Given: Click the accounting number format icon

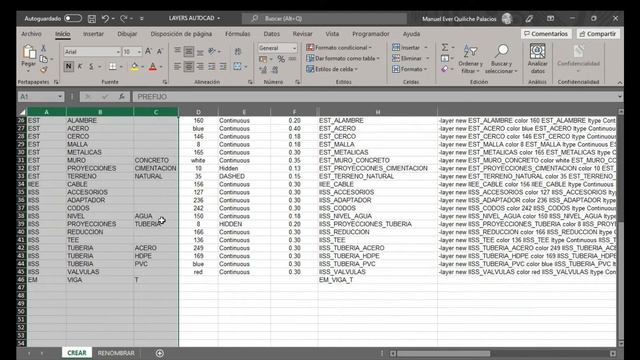Looking at the screenshot, I should click(x=263, y=59).
